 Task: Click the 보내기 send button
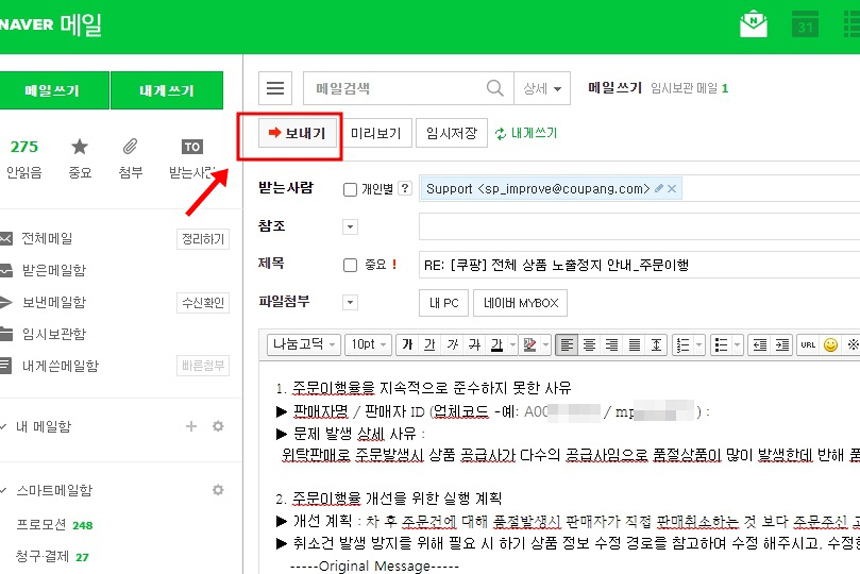(x=298, y=133)
